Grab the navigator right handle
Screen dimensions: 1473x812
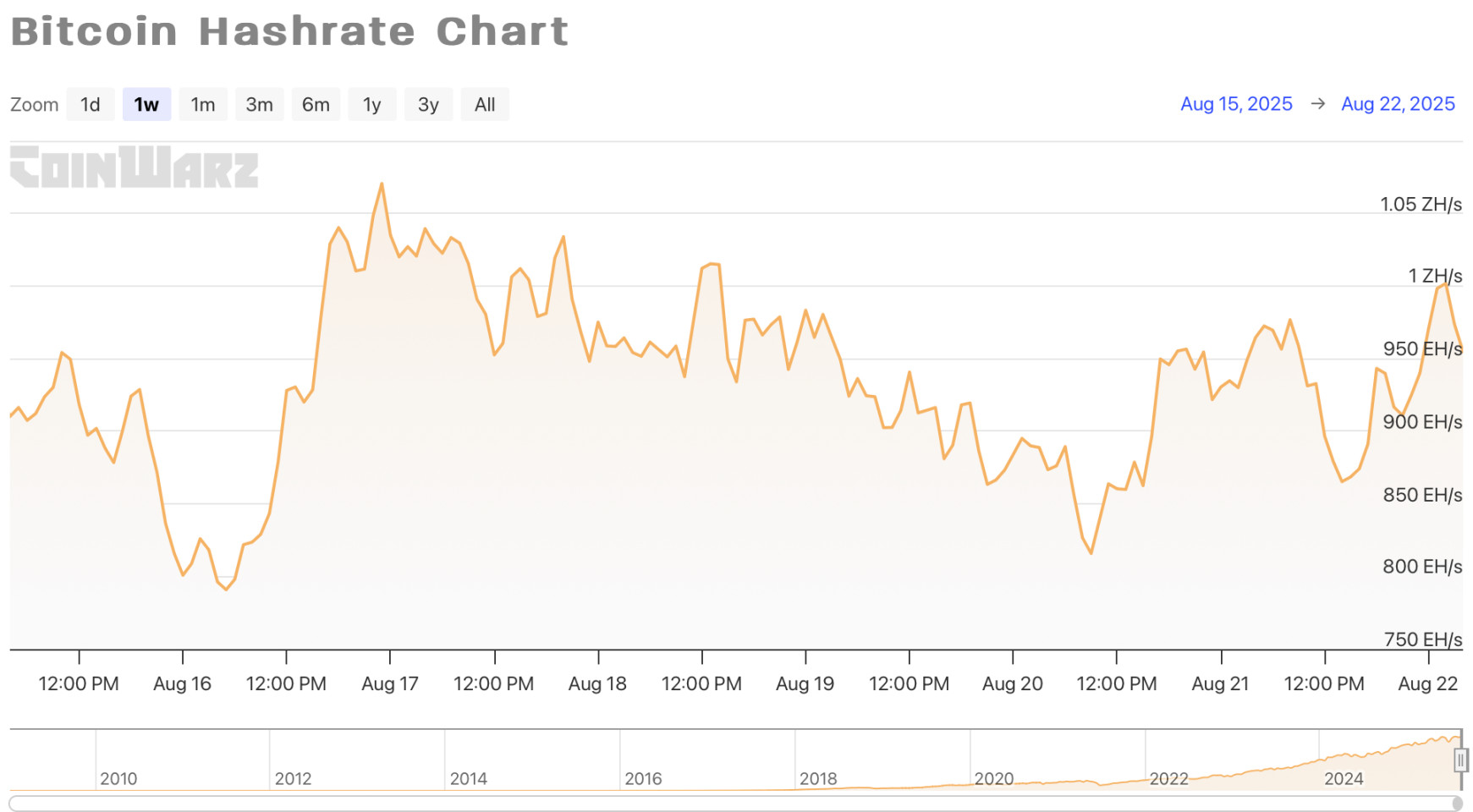point(1460,760)
